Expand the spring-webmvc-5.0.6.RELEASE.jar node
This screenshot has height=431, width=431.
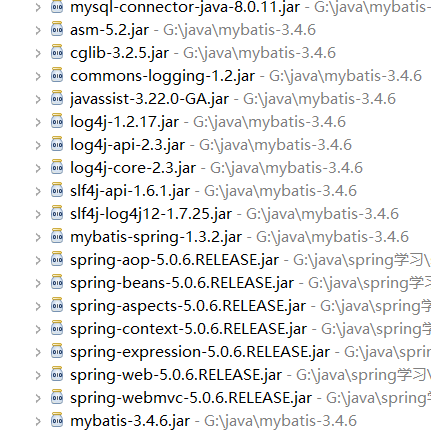point(38,398)
